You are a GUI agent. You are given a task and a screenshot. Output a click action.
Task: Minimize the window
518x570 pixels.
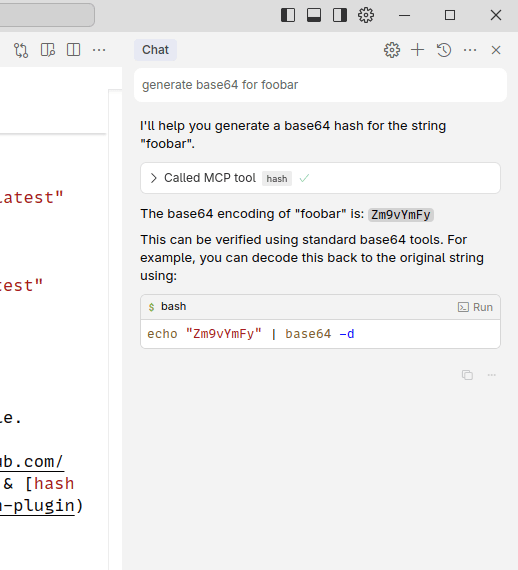click(x=404, y=15)
